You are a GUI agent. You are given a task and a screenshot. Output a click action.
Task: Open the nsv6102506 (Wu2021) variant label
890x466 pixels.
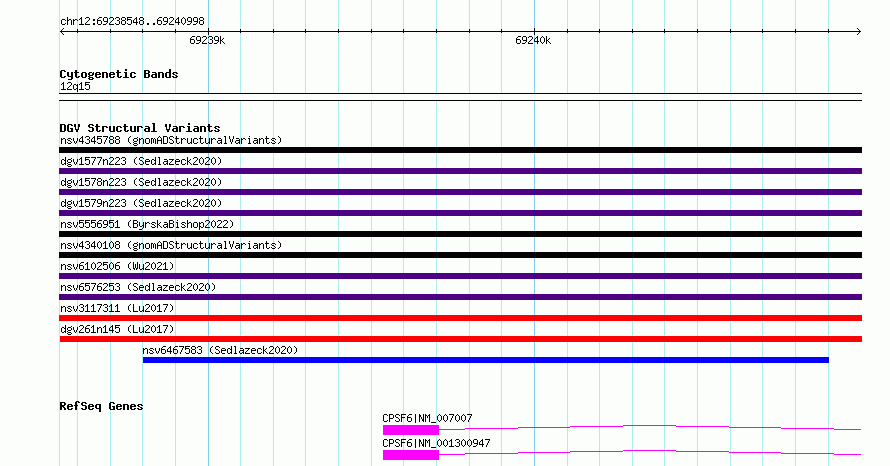(117, 266)
